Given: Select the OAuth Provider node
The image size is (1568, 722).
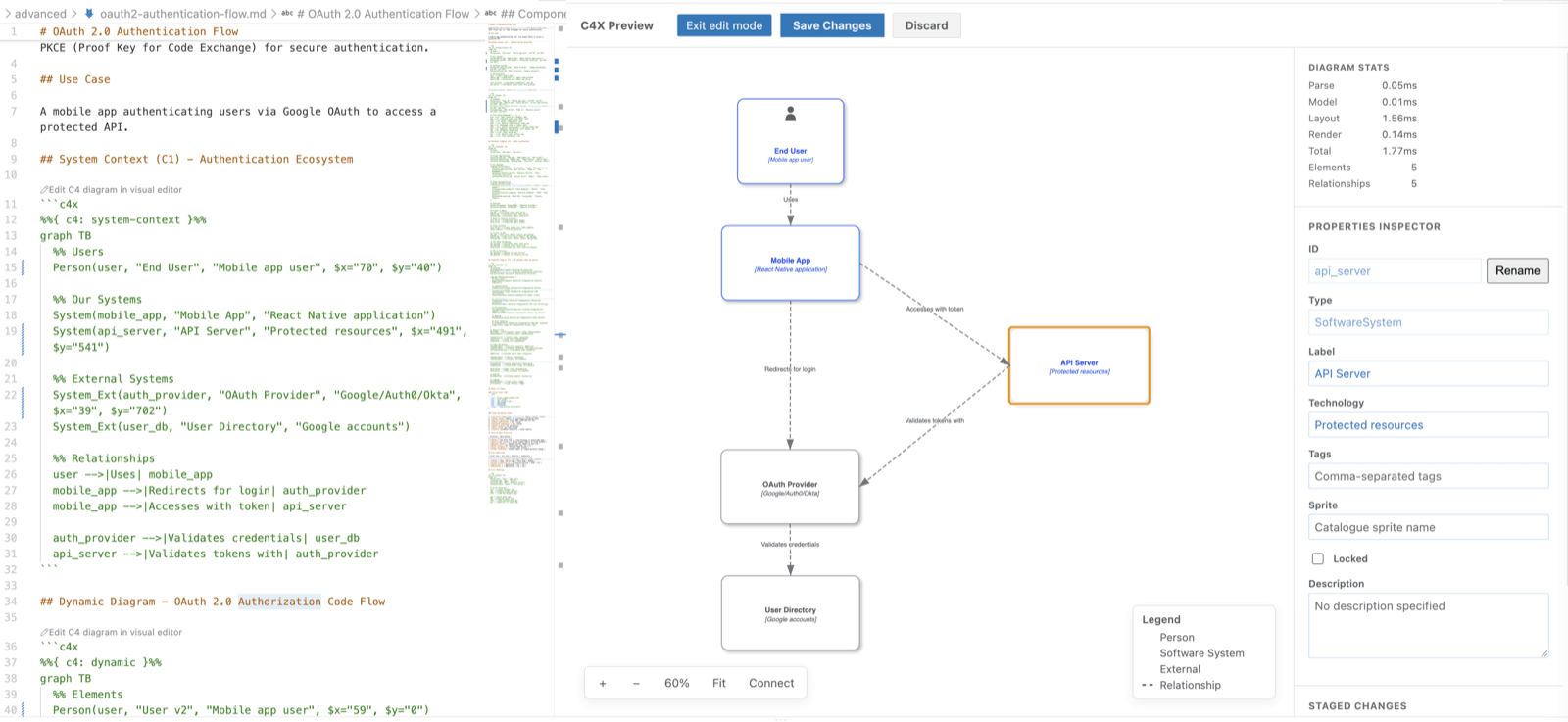Looking at the screenshot, I should pos(790,487).
